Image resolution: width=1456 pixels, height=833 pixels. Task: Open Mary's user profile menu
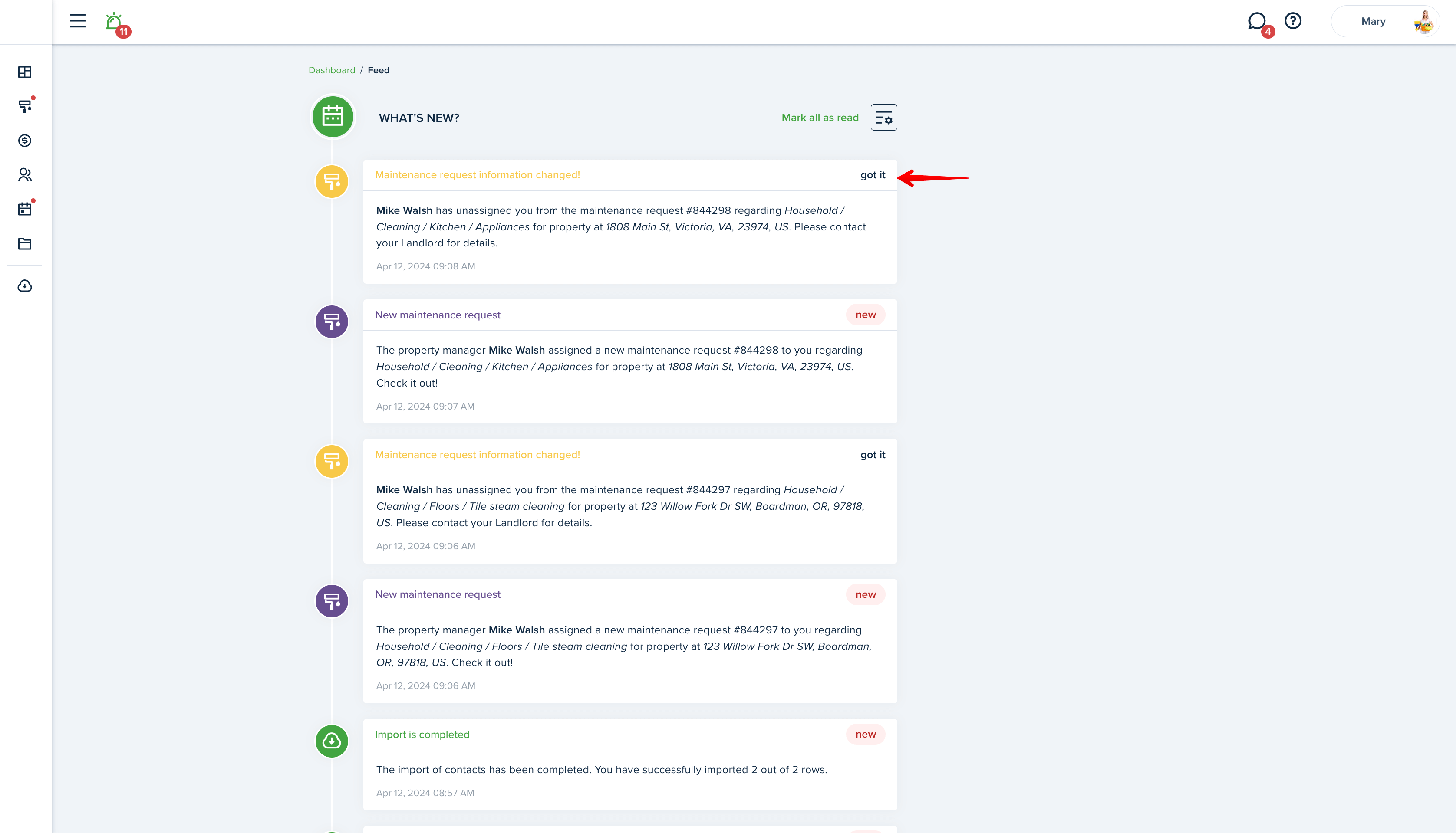click(1384, 21)
